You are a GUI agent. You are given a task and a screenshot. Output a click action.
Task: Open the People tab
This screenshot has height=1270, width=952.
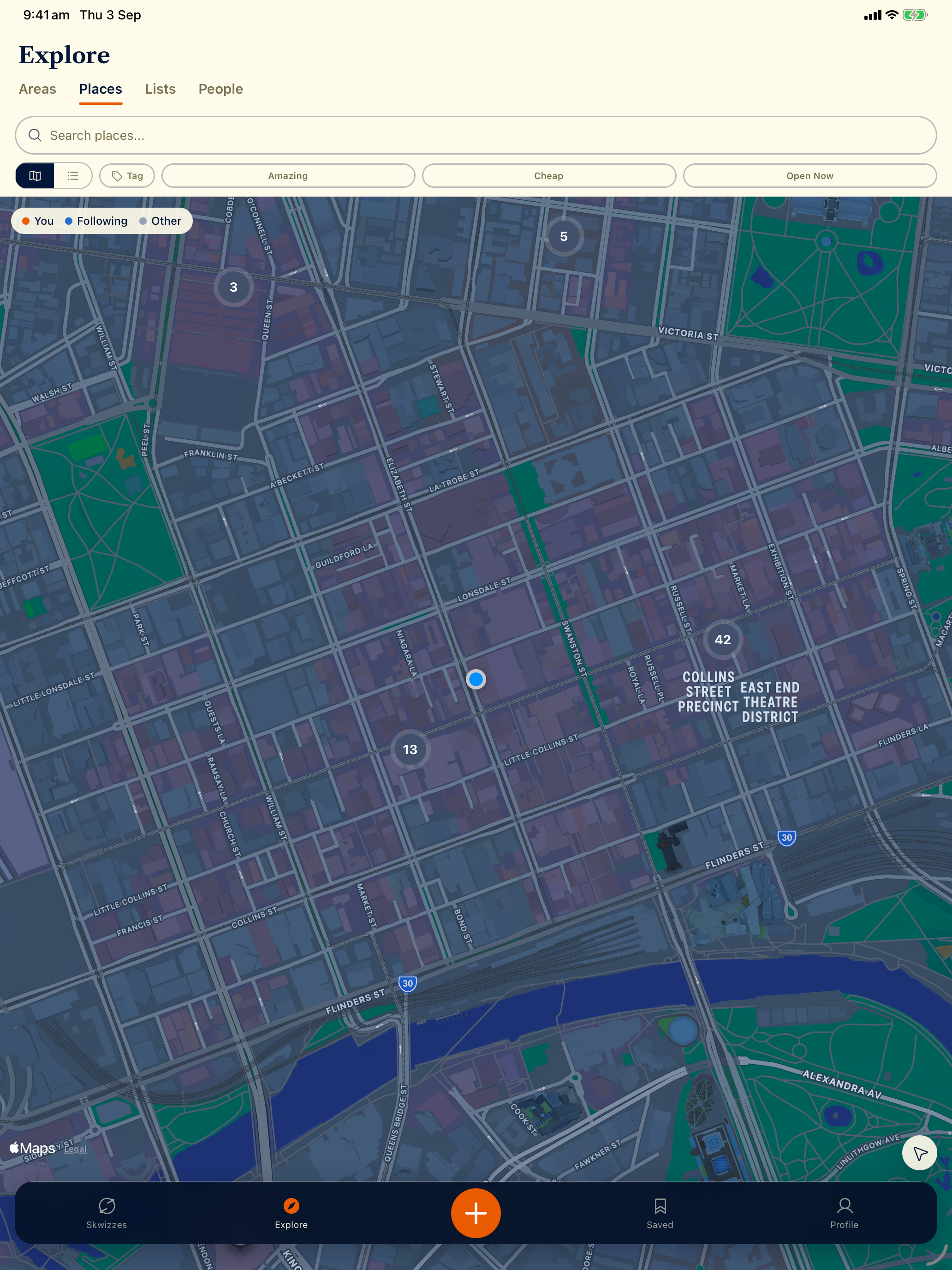pyautogui.click(x=221, y=89)
